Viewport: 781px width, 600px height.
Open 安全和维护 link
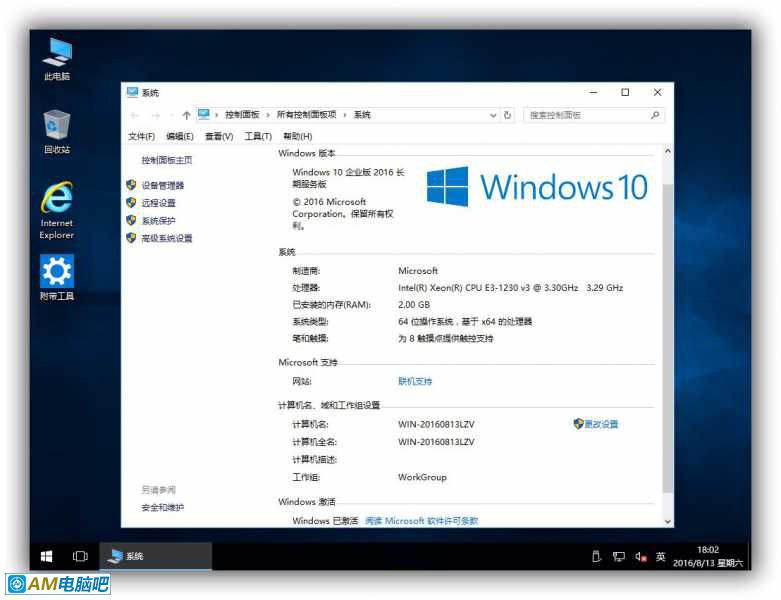162,507
